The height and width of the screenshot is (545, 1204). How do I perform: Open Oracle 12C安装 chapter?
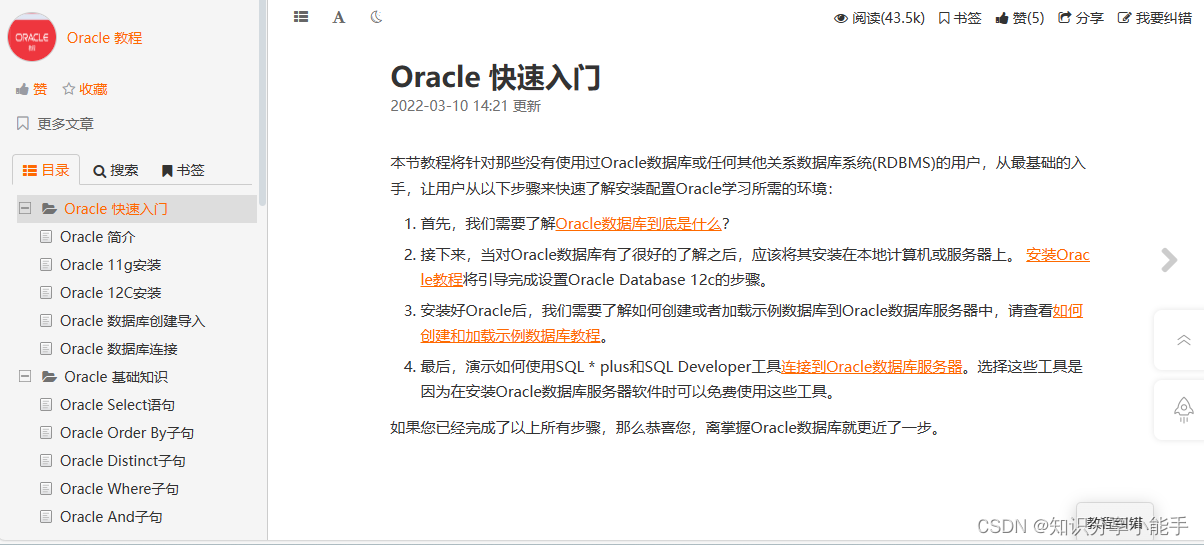coord(110,293)
